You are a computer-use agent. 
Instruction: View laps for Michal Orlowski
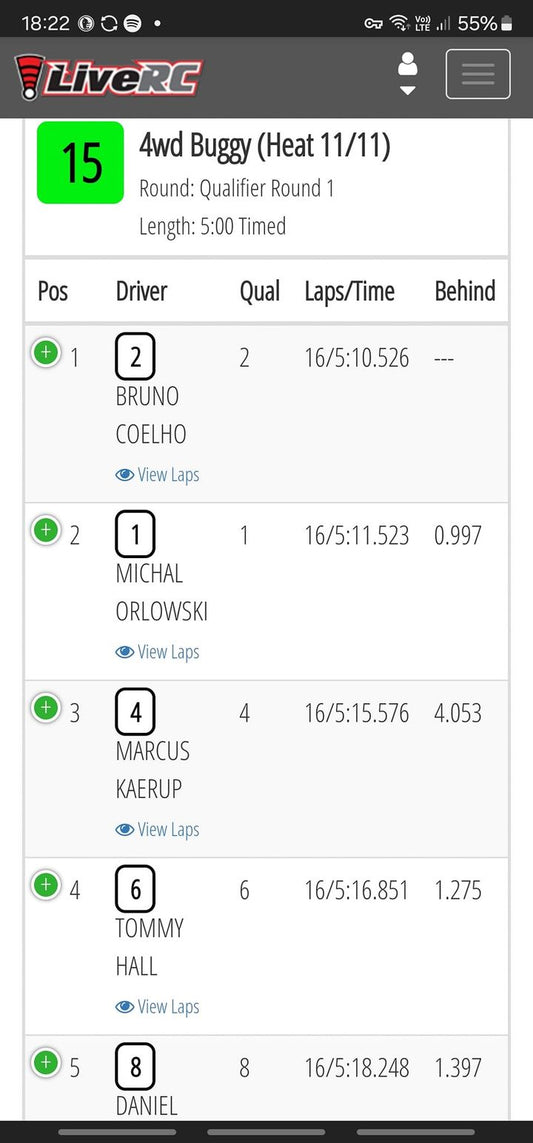coord(157,652)
